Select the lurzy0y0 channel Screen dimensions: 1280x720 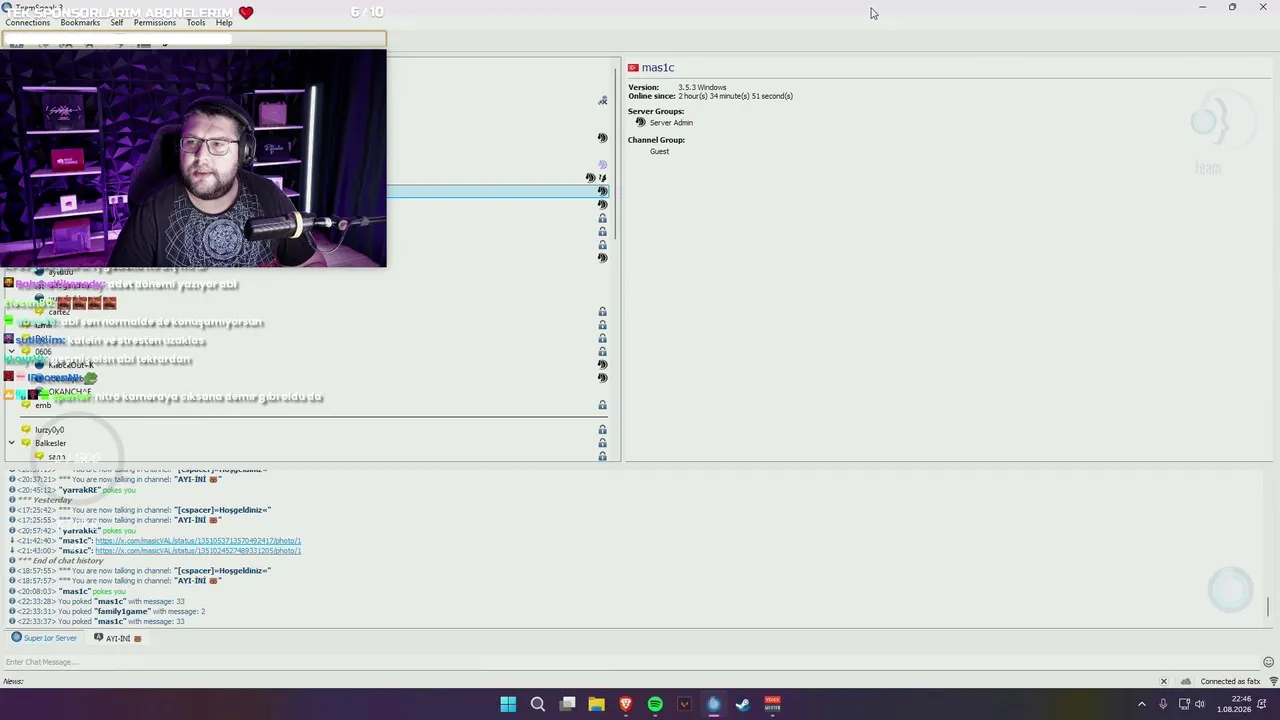pyautogui.click(x=49, y=430)
